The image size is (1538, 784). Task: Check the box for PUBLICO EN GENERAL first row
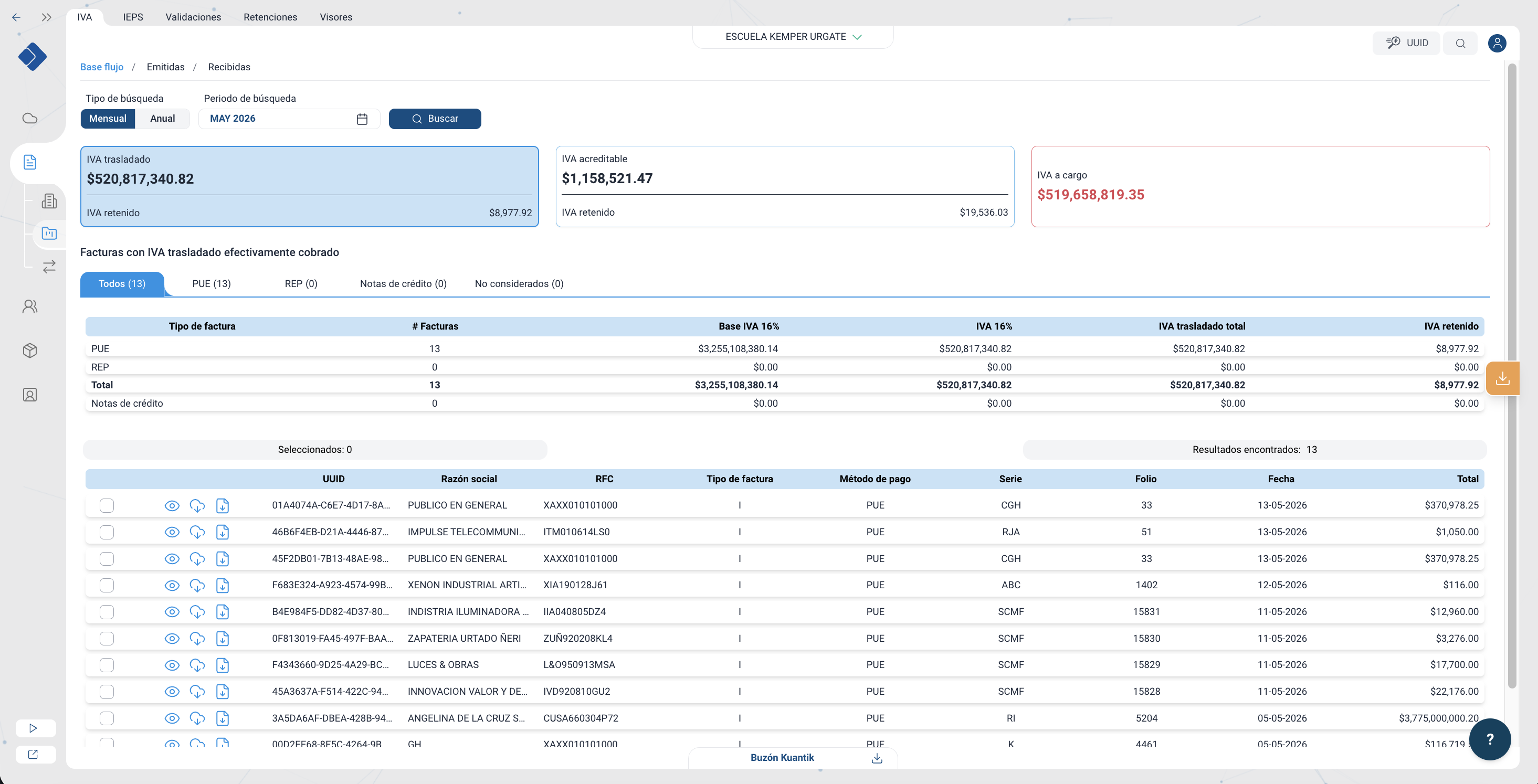pos(107,506)
